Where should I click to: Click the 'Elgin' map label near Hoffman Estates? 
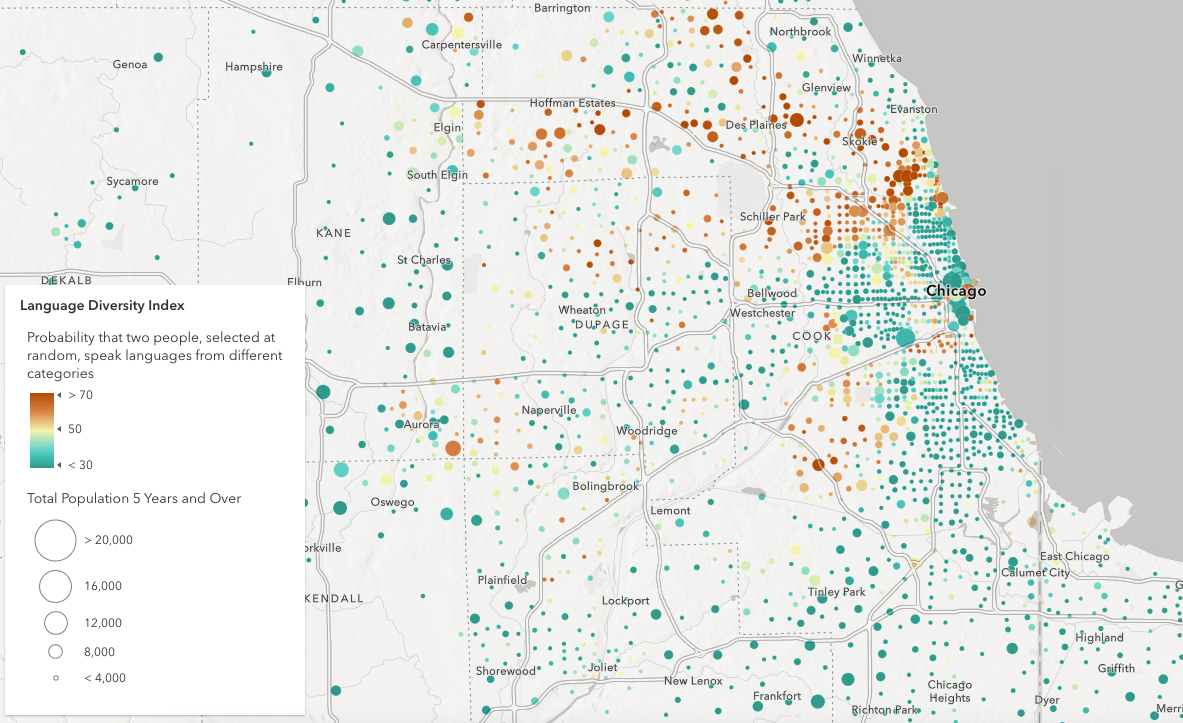pyautogui.click(x=447, y=128)
